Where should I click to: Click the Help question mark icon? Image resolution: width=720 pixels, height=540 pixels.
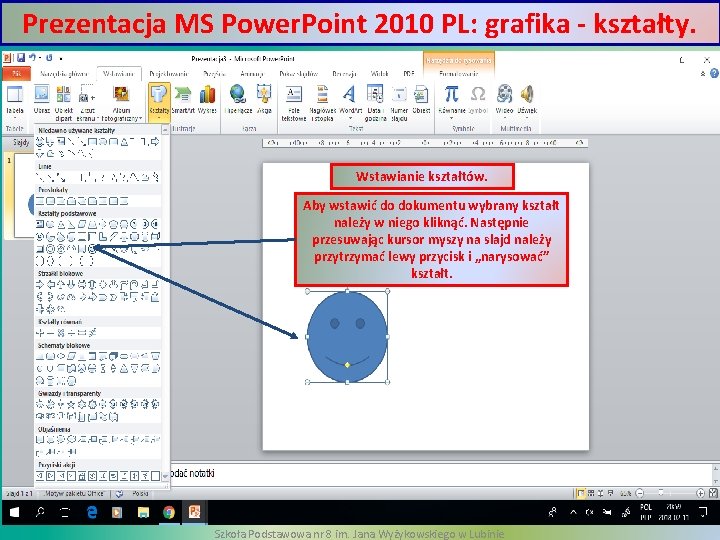tap(714, 73)
